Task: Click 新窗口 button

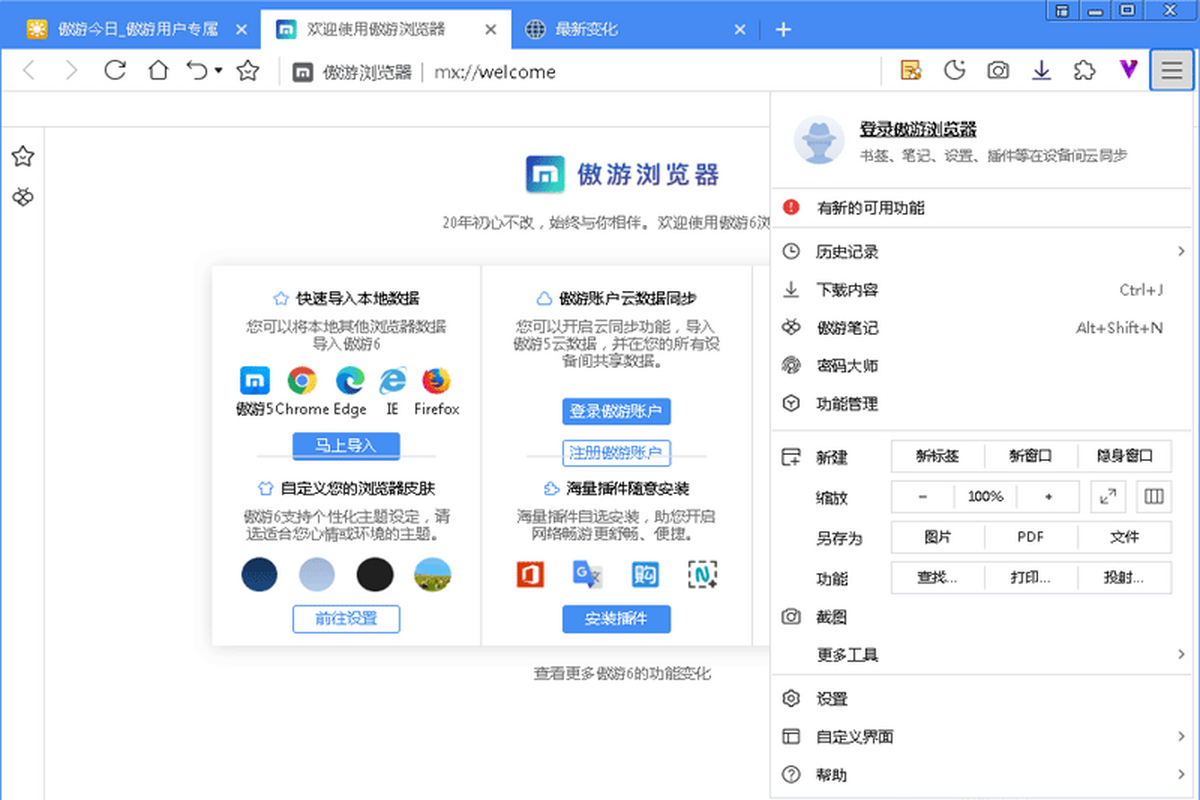Action: [1031, 456]
